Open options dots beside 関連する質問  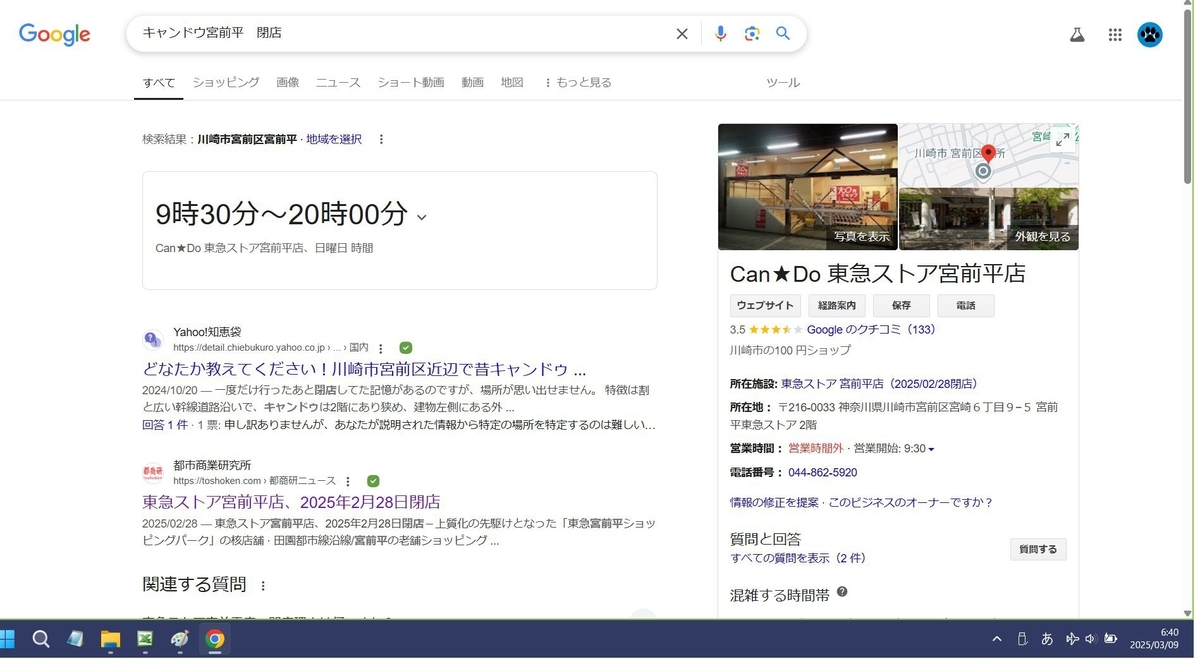click(x=263, y=586)
